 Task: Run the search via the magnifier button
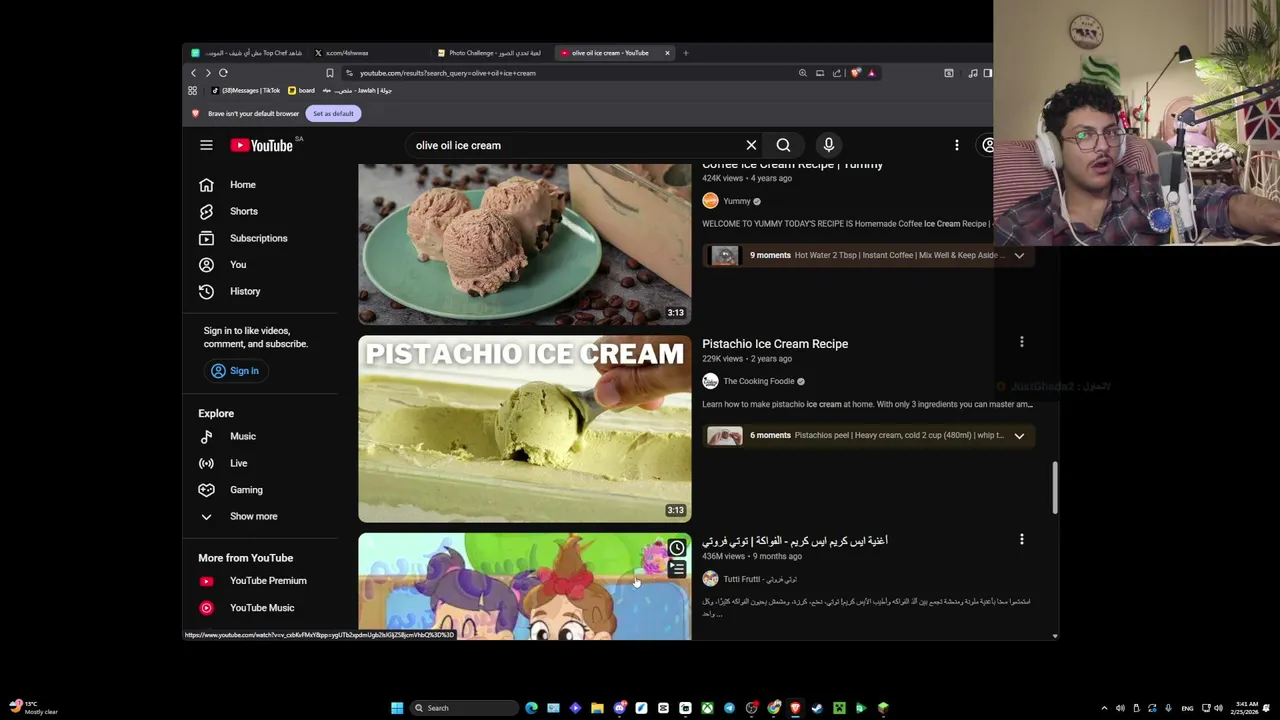(x=783, y=145)
